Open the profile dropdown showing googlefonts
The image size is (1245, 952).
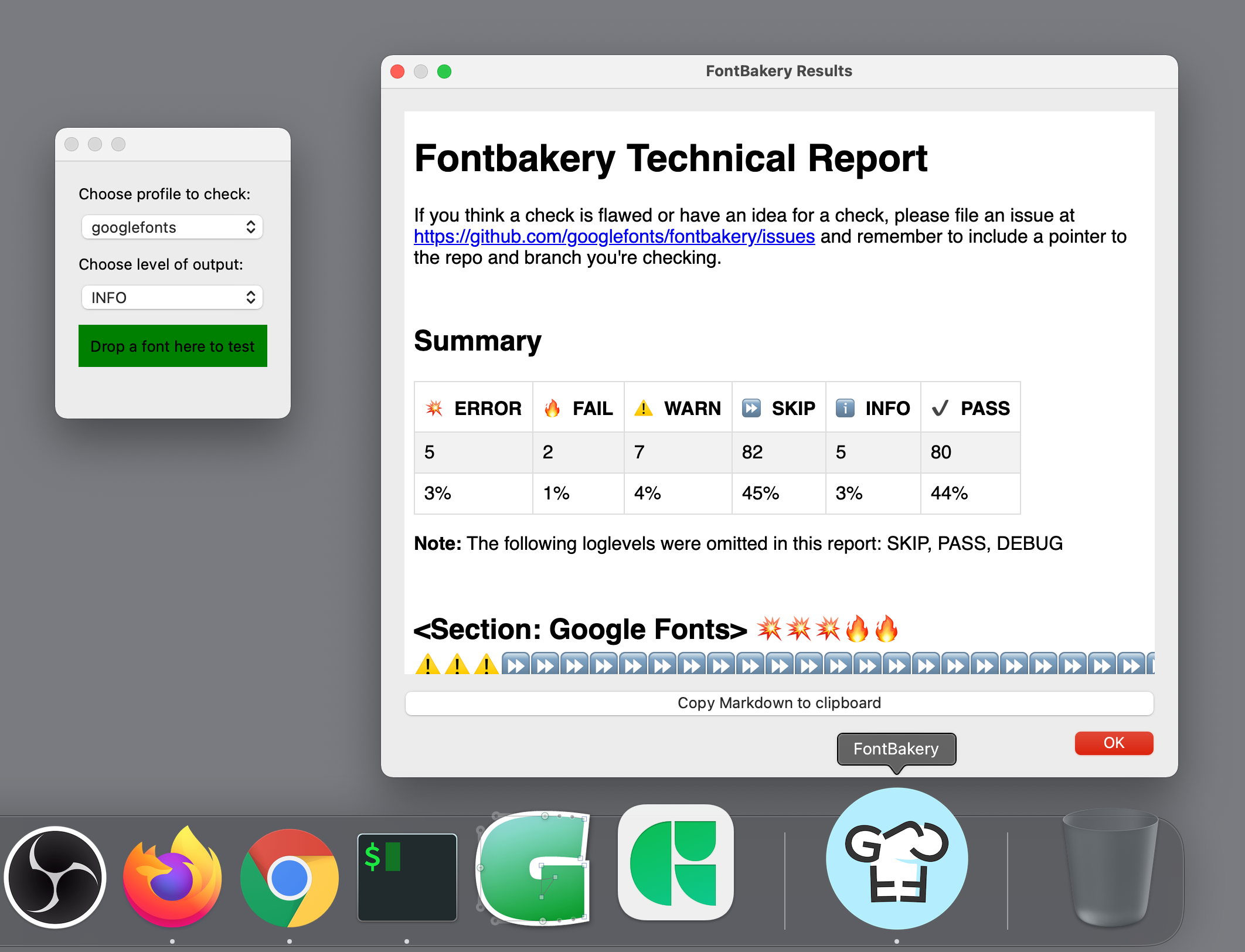[x=172, y=227]
